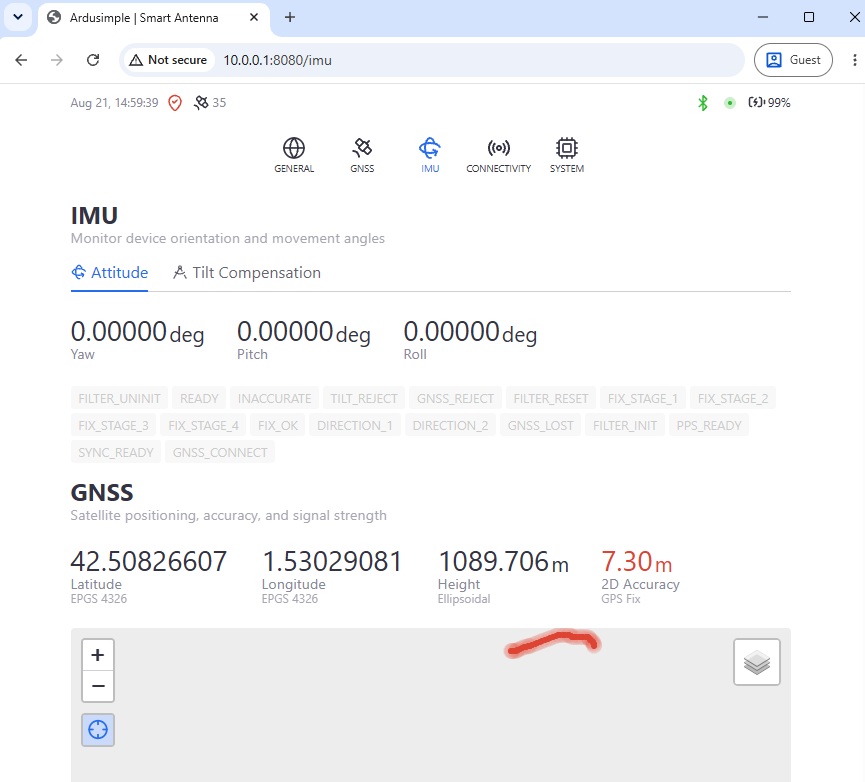
Task: Open the Chrome three-dot menu
Action: coord(854,60)
